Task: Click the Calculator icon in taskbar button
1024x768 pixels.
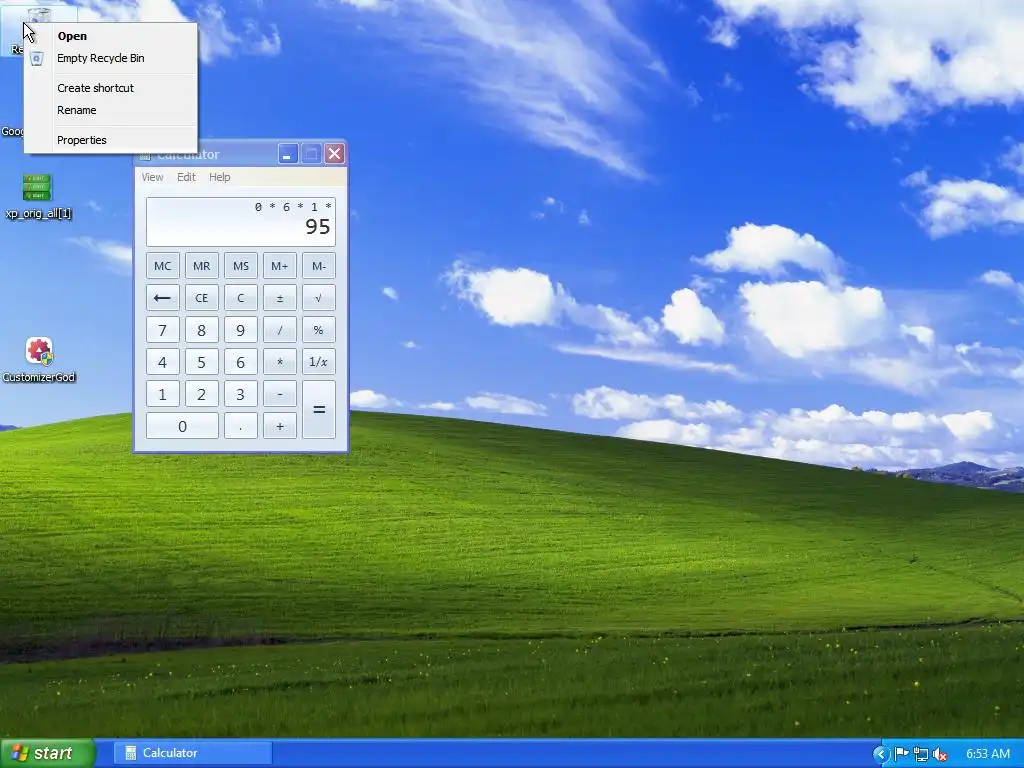Action: [x=130, y=753]
